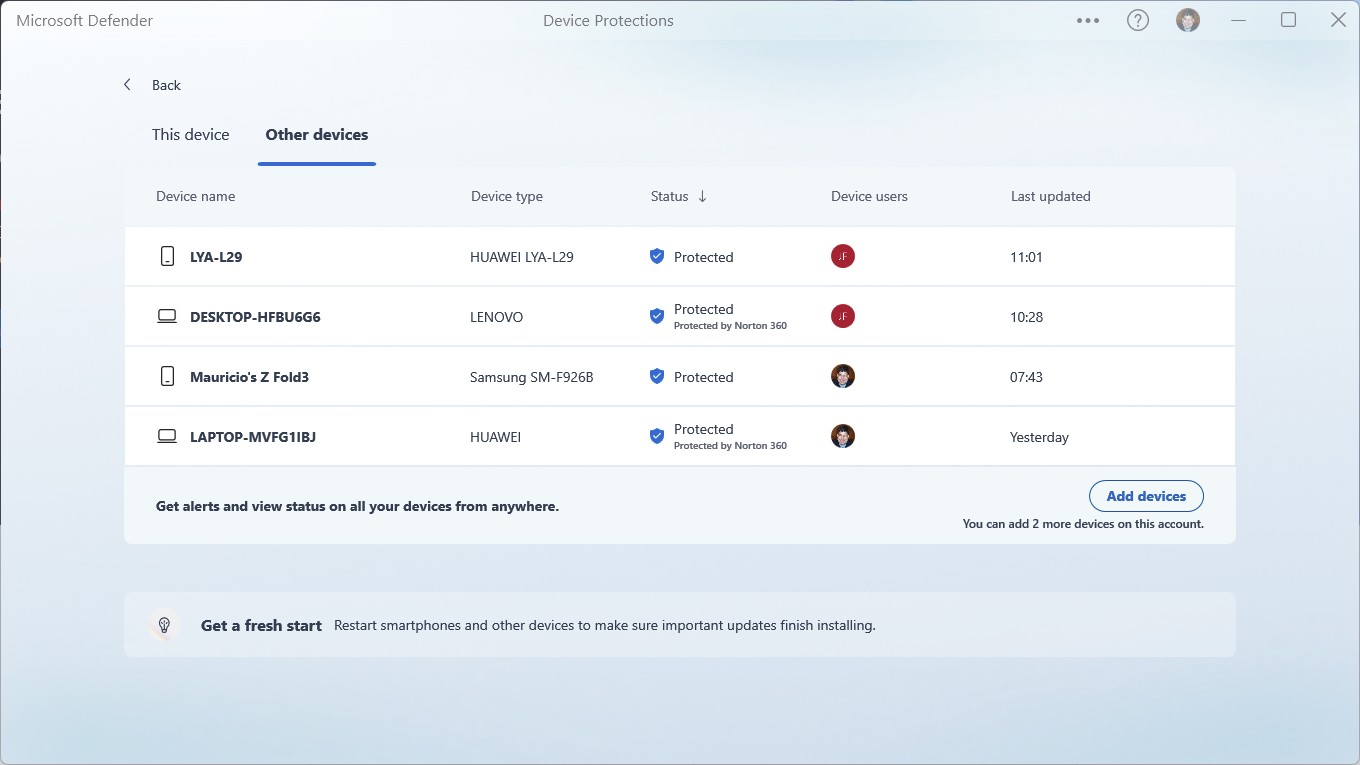
Task: Click the HUAWEI LYA-L29 device type cell
Action: click(x=522, y=257)
